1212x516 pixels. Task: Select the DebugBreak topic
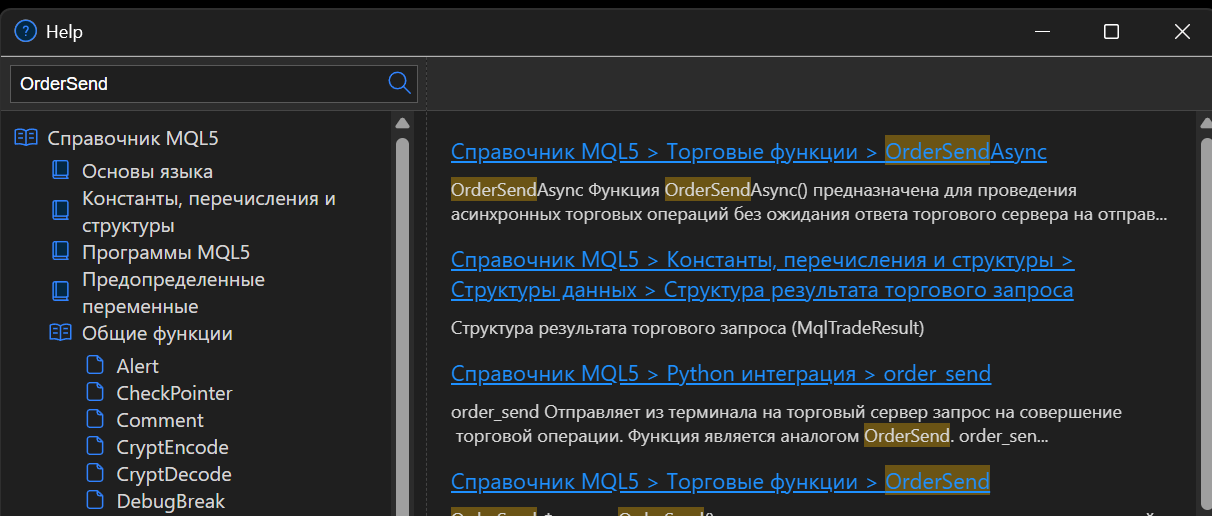[171, 501]
